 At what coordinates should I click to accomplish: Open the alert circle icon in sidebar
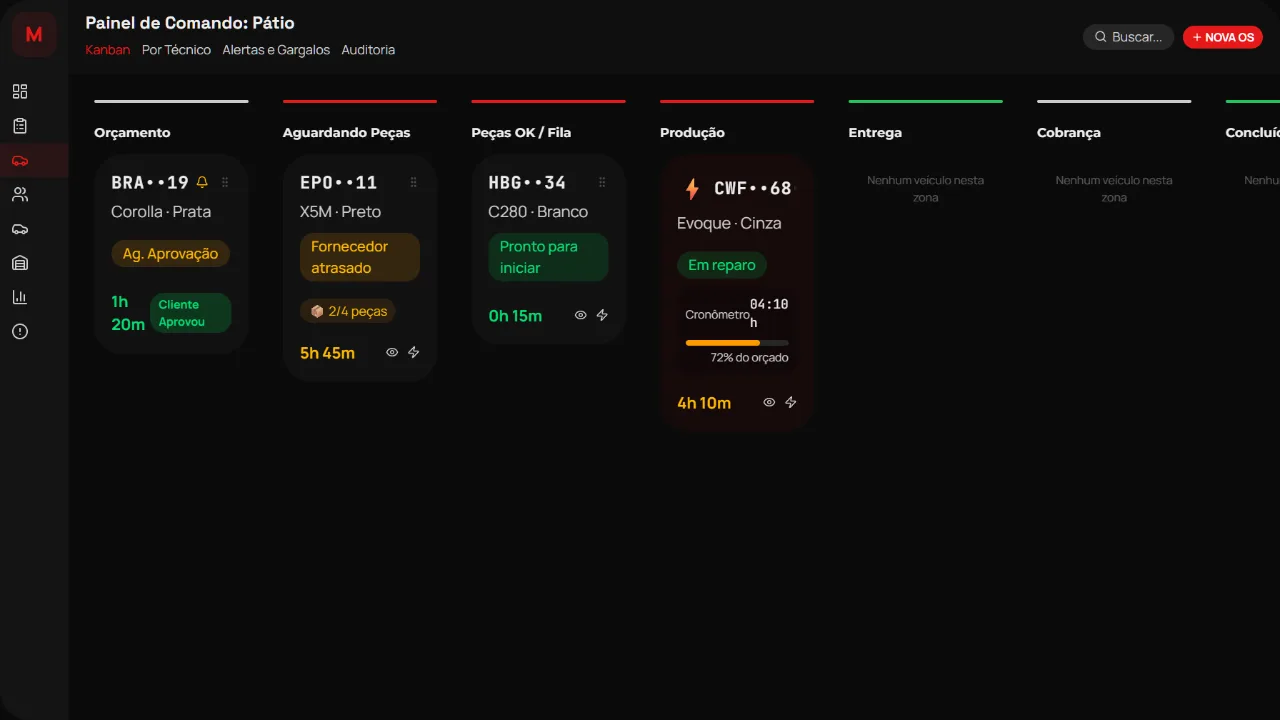(x=20, y=331)
